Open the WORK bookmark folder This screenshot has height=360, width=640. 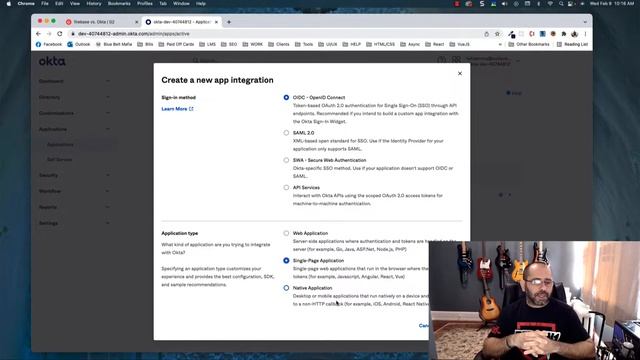pos(253,44)
